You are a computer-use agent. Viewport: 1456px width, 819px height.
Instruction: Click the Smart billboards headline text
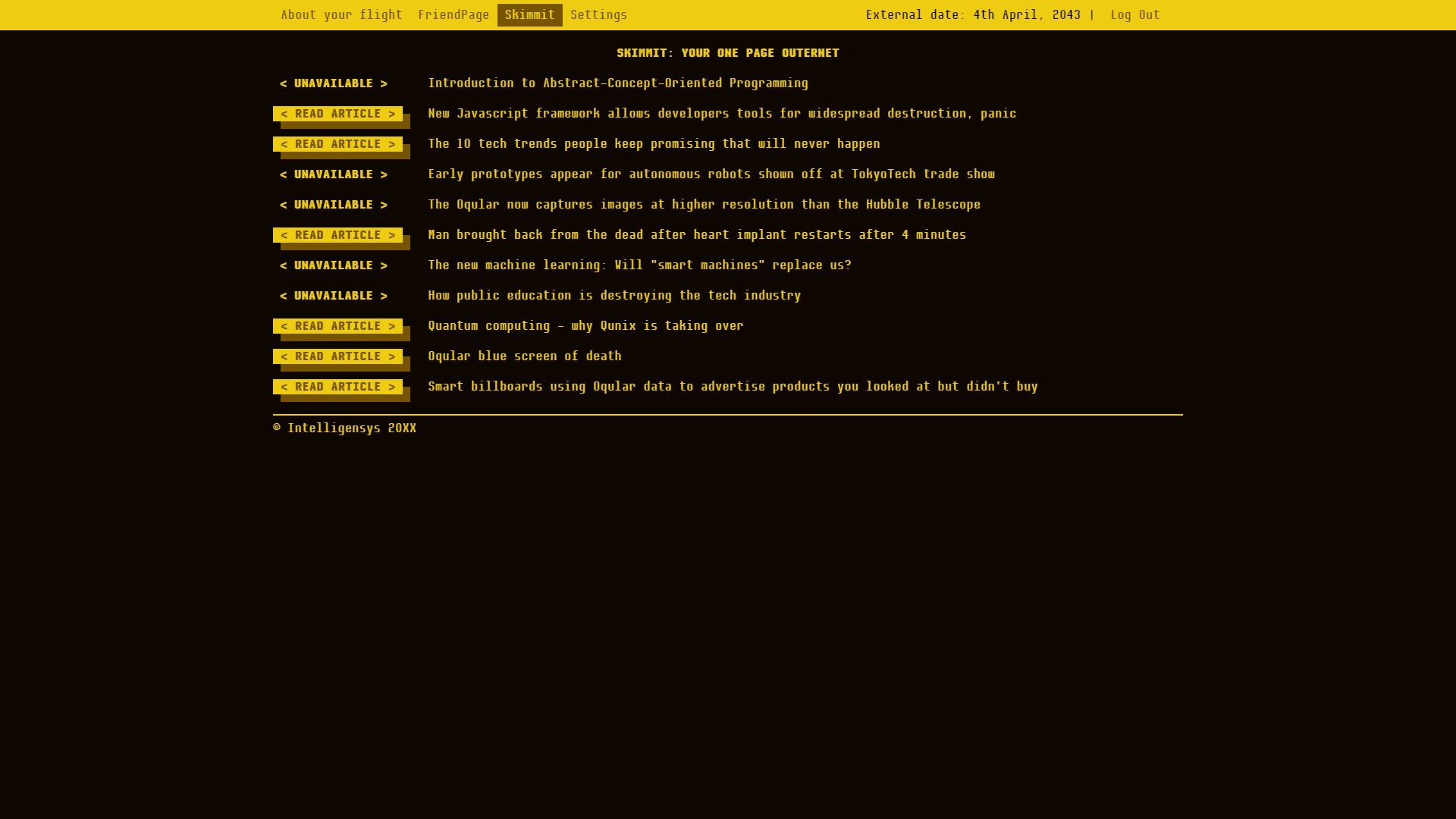tap(733, 387)
